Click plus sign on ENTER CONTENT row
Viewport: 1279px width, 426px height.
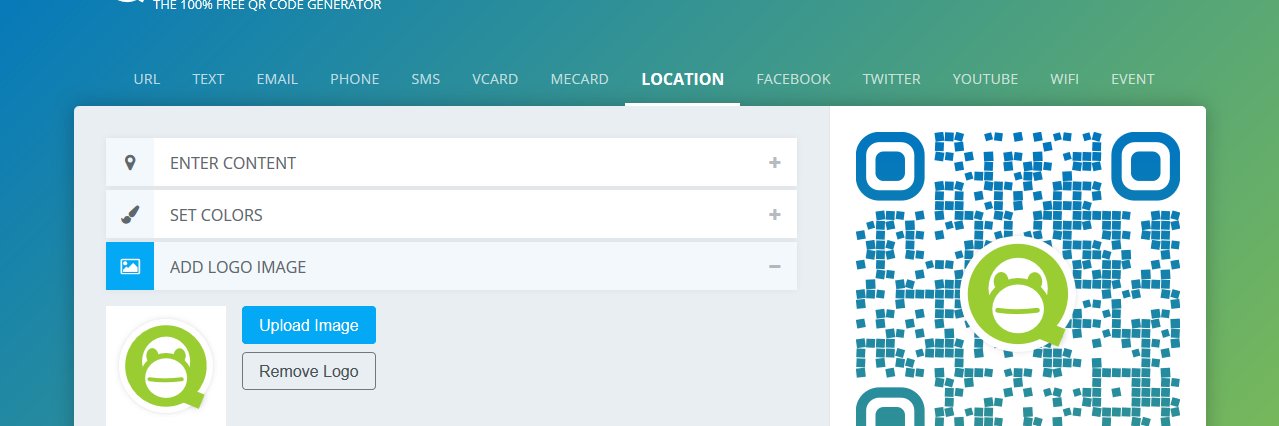[774, 162]
